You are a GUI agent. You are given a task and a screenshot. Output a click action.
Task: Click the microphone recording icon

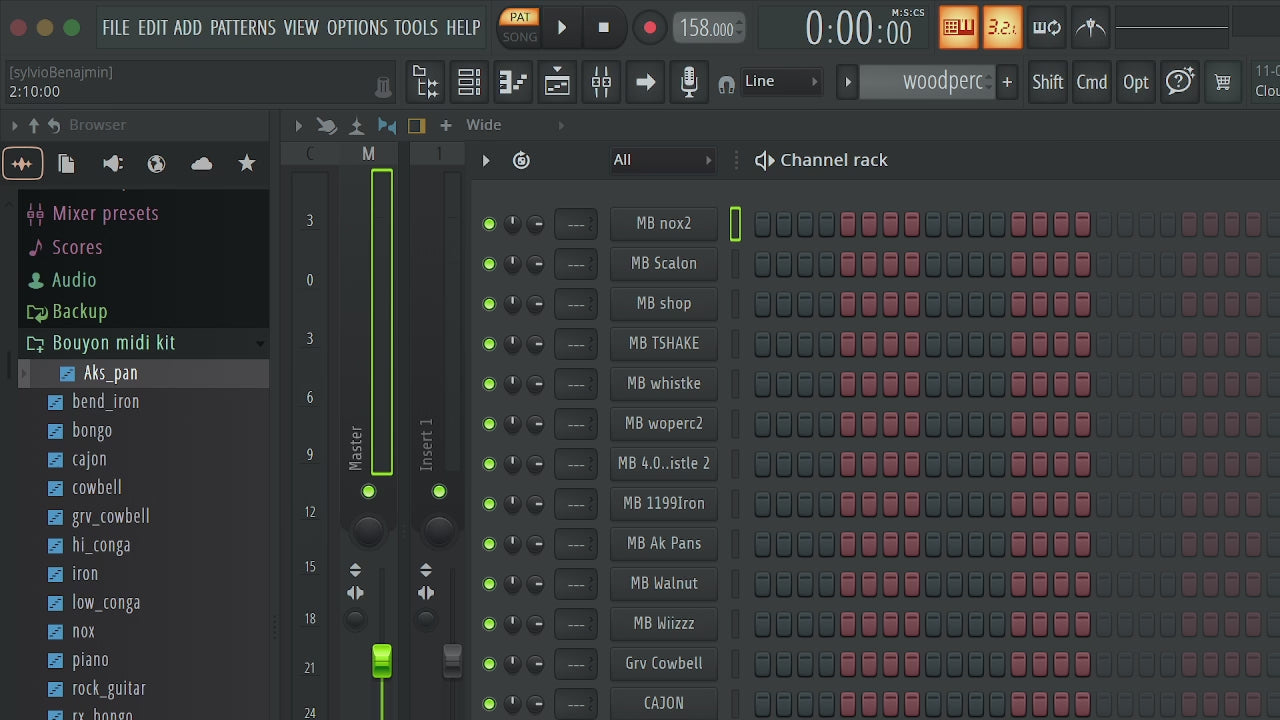pyautogui.click(x=689, y=82)
